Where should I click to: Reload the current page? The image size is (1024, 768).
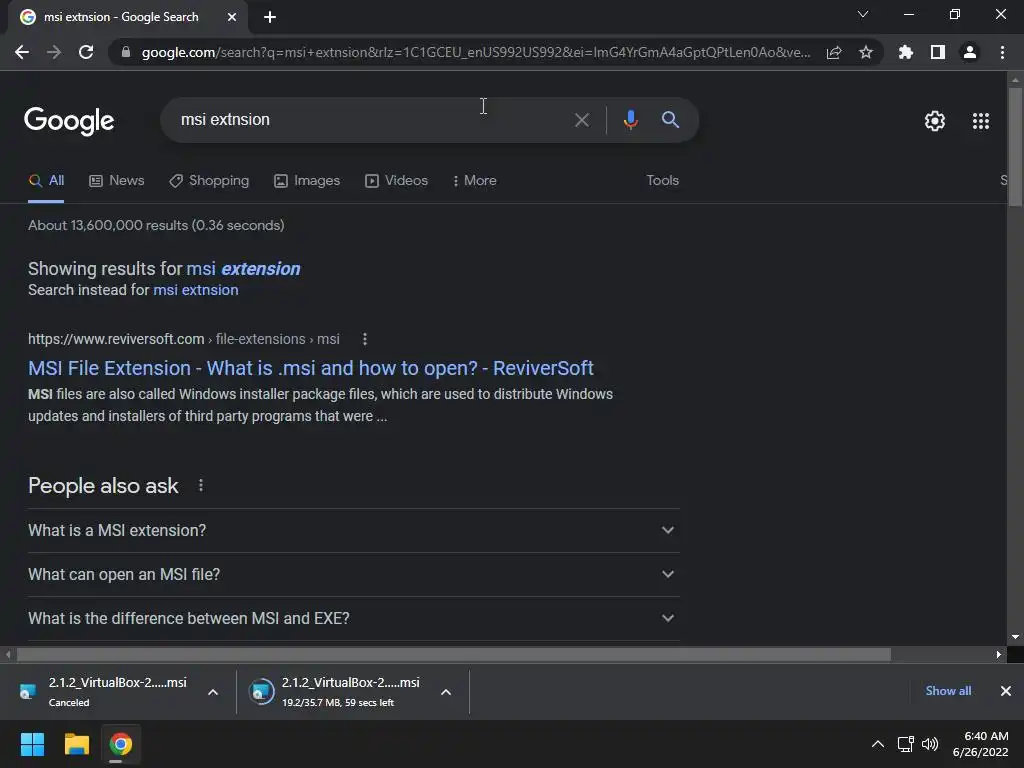pos(86,52)
